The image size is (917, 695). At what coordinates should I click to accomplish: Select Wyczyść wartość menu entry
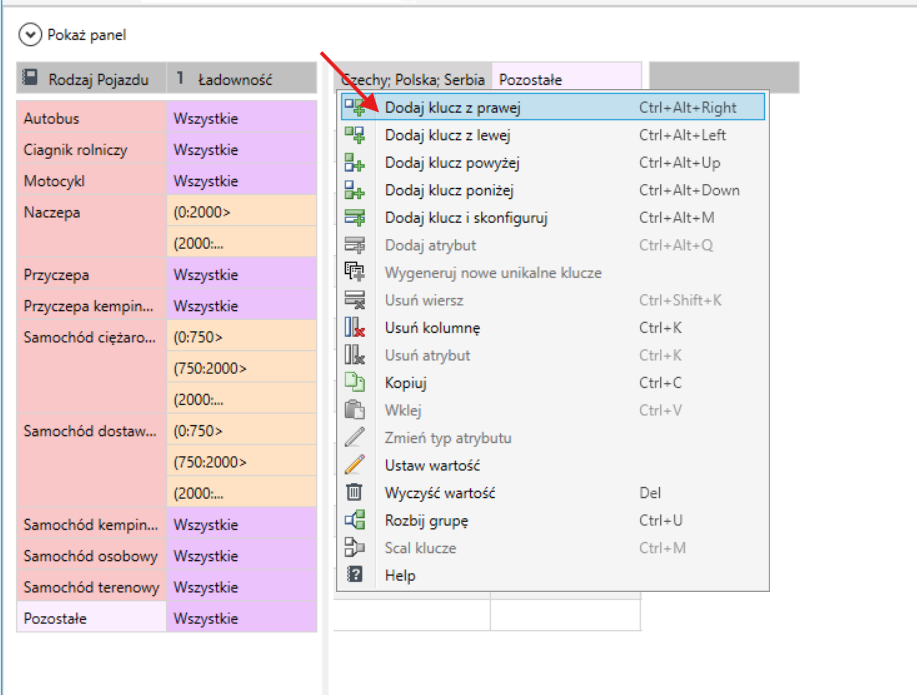[553, 492]
